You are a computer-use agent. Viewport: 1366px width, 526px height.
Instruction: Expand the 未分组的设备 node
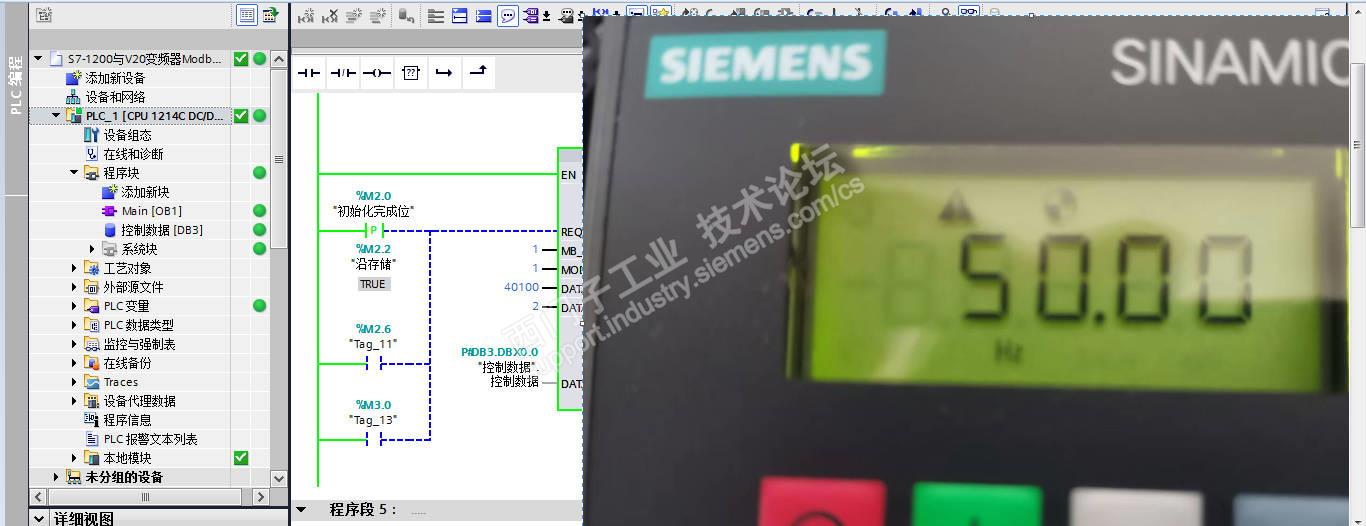click(56, 477)
